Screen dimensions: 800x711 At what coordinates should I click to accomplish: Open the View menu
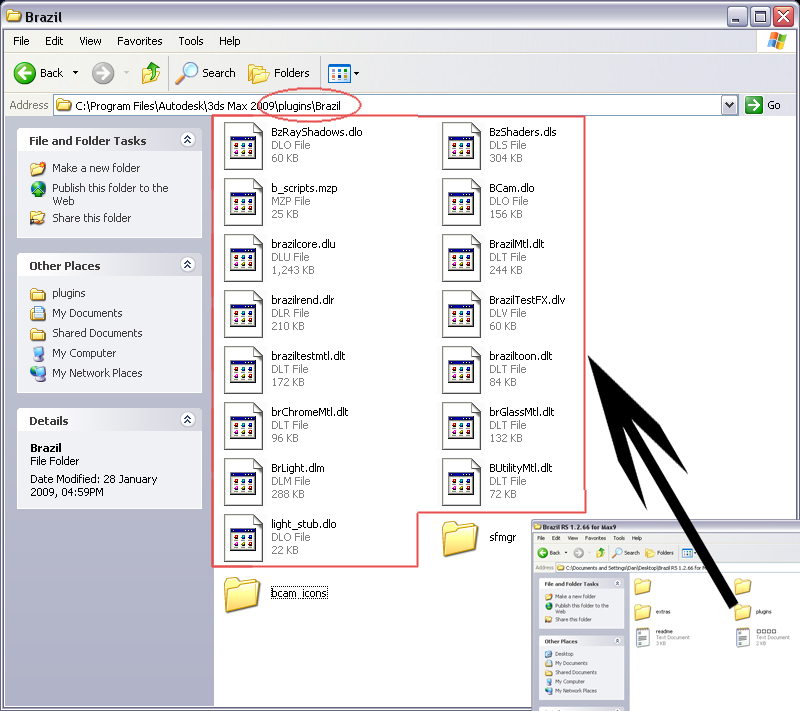pyautogui.click(x=90, y=41)
